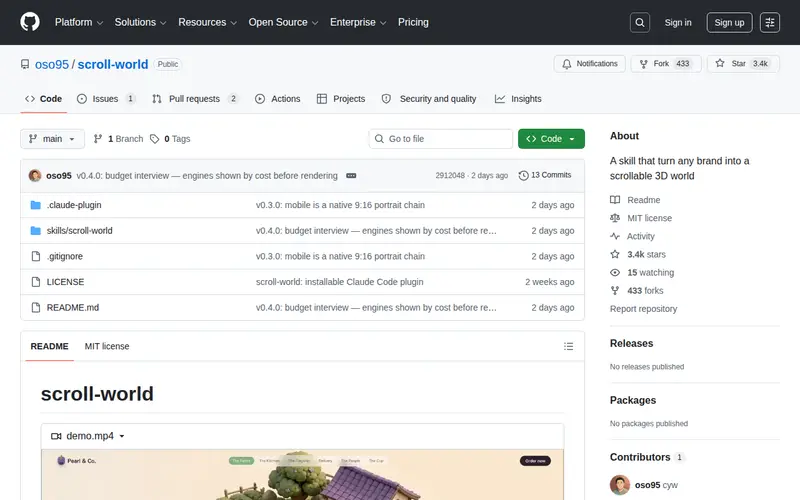This screenshot has height=500, width=800.
Task: Click the skills/scroll-world folder icon
Action: point(36,231)
